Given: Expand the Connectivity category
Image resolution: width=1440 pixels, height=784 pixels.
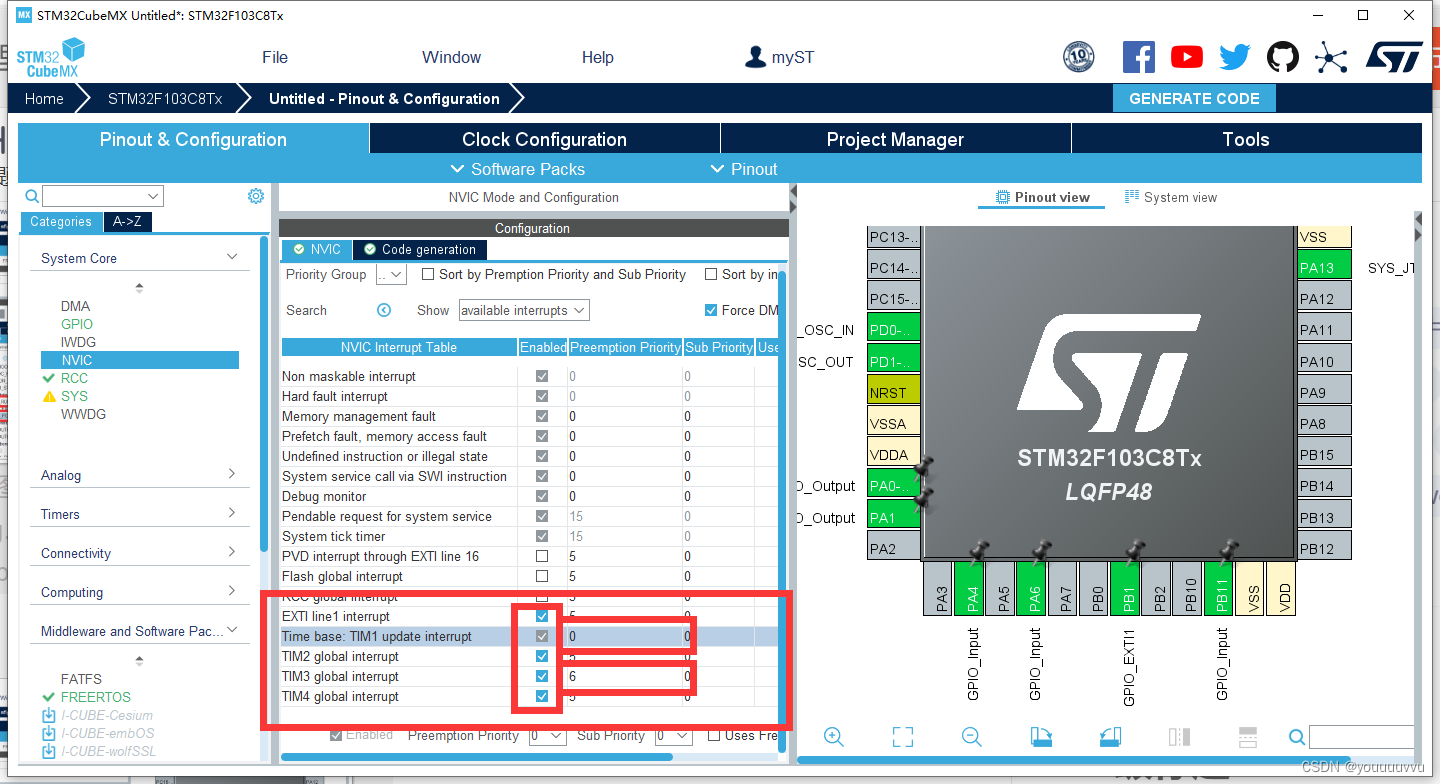Looking at the screenshot, I should pyautogui.click(x=232, y=552).
